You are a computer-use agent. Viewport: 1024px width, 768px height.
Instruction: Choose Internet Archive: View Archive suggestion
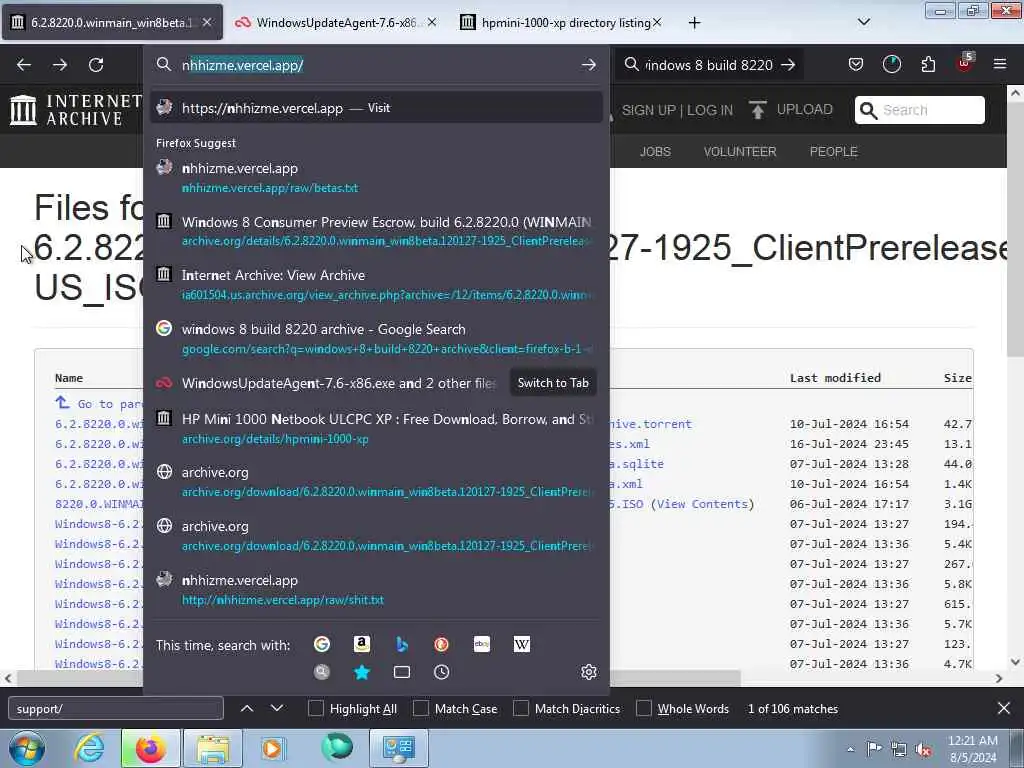376,285
